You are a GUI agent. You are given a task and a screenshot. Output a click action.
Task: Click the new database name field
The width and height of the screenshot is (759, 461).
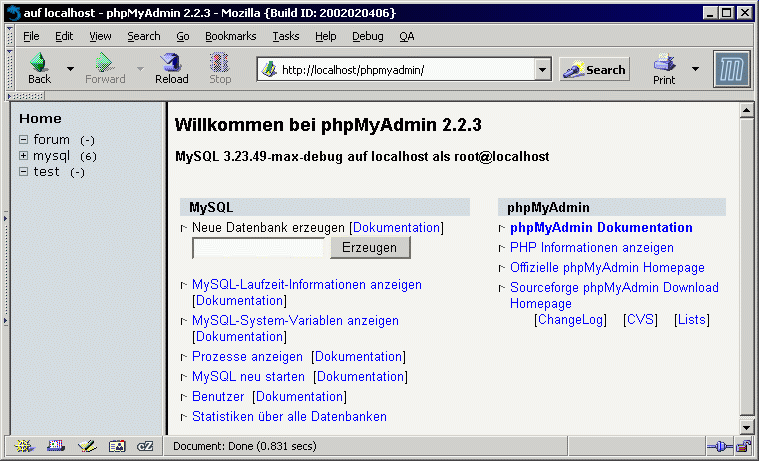[x=258, y=248]
